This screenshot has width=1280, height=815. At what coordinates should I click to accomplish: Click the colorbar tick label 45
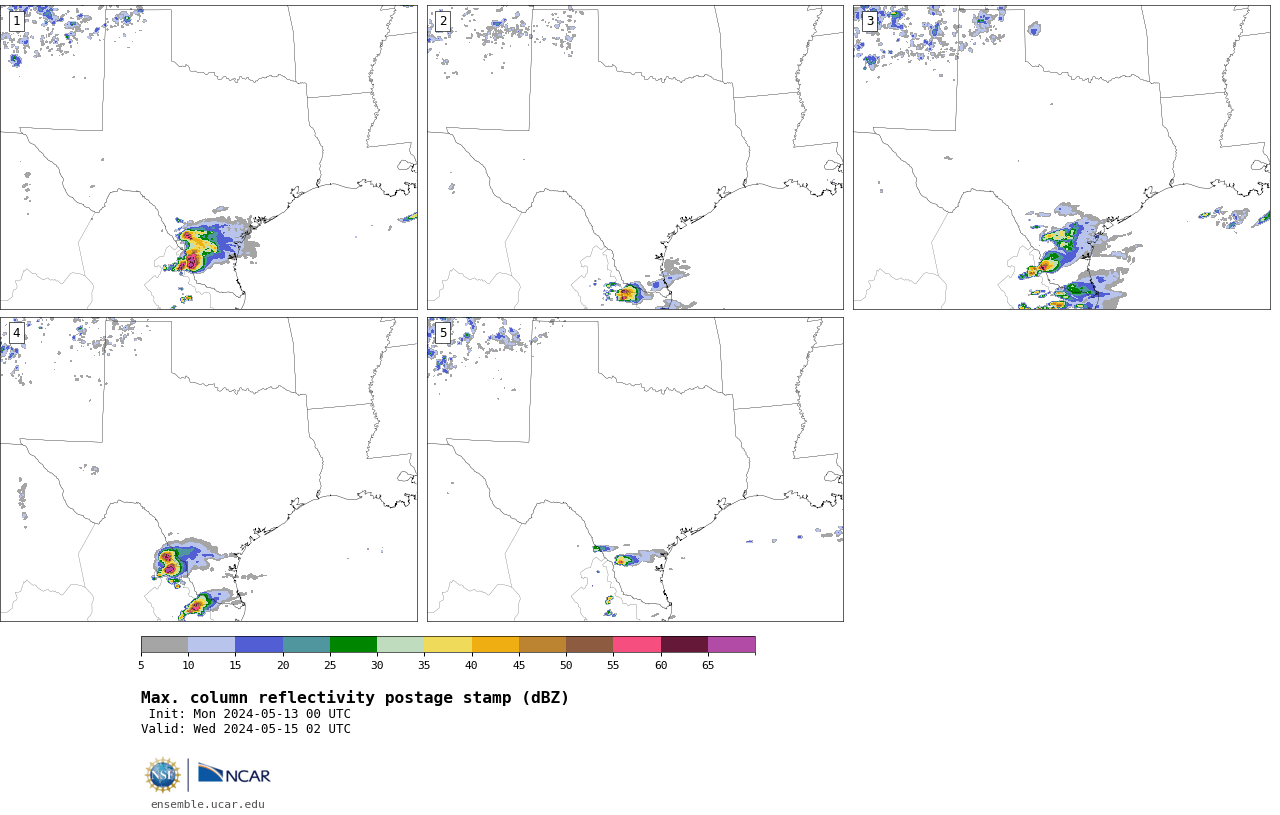519,665
